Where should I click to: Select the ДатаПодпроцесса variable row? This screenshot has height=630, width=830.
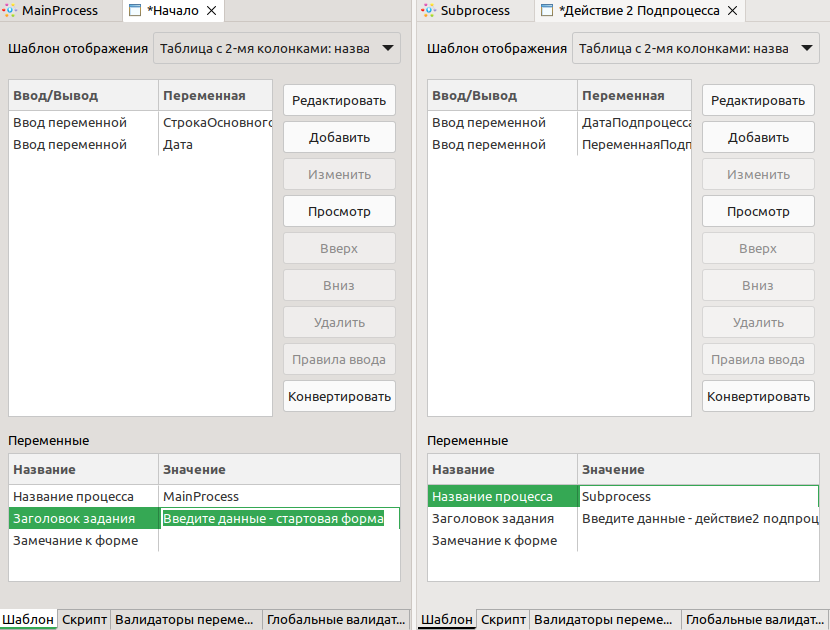pos(559,123)
